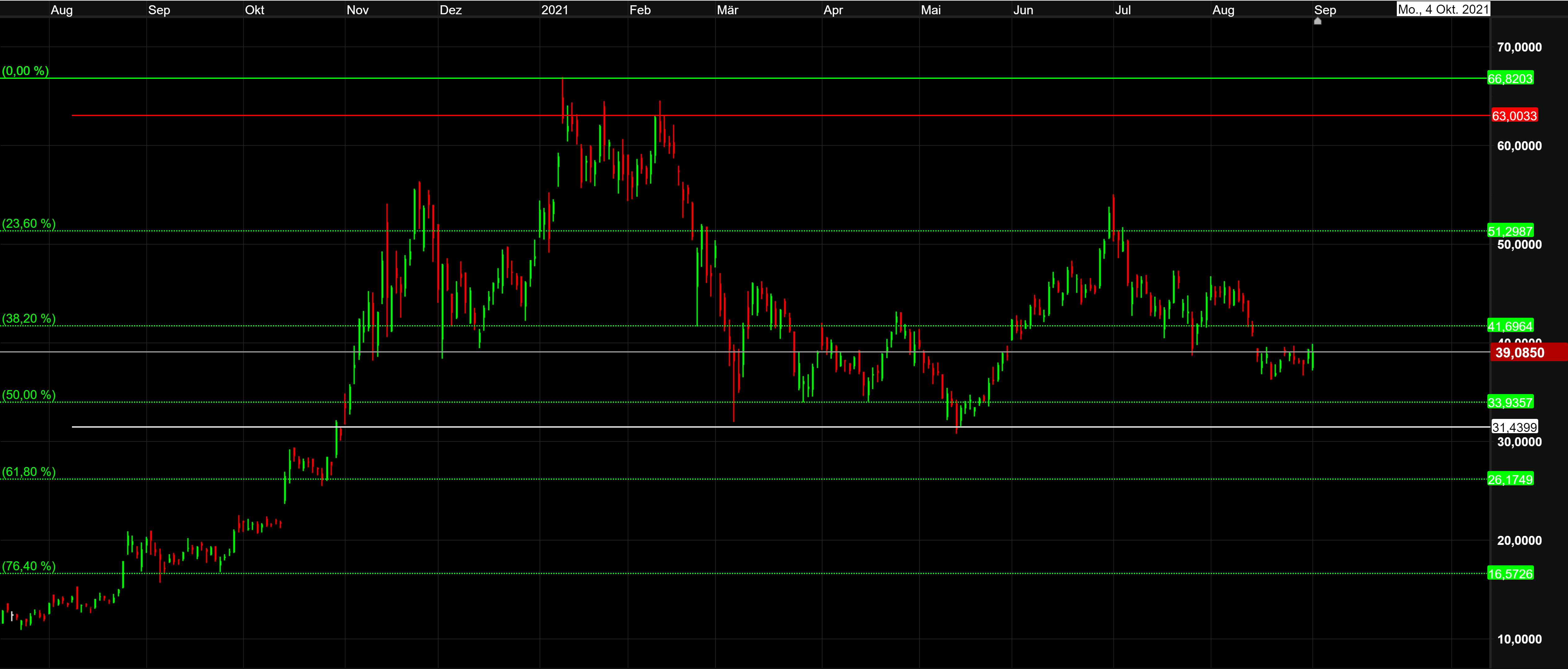Click the (76,40 %) retracement label
Viewport: 1568px width, 669px height.
pos(29,566)
